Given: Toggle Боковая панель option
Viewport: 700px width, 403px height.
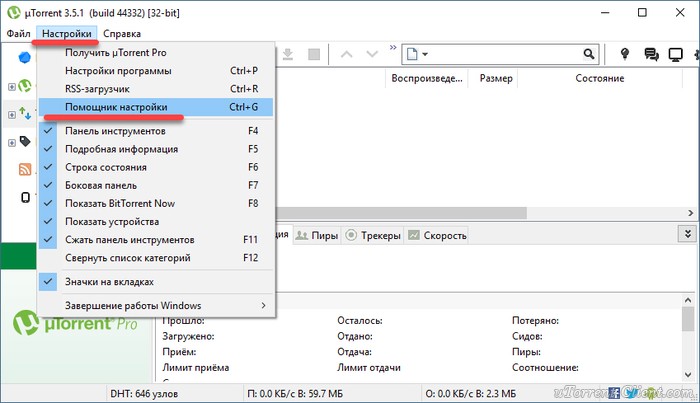Looking at the screenshot, I should 156,185.
